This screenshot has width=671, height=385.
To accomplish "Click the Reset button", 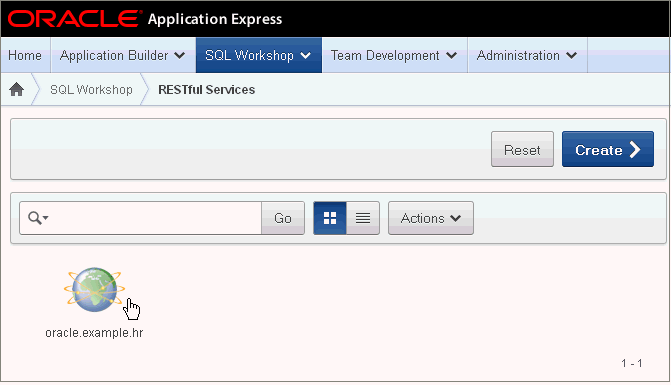I will tap(523, 149).
